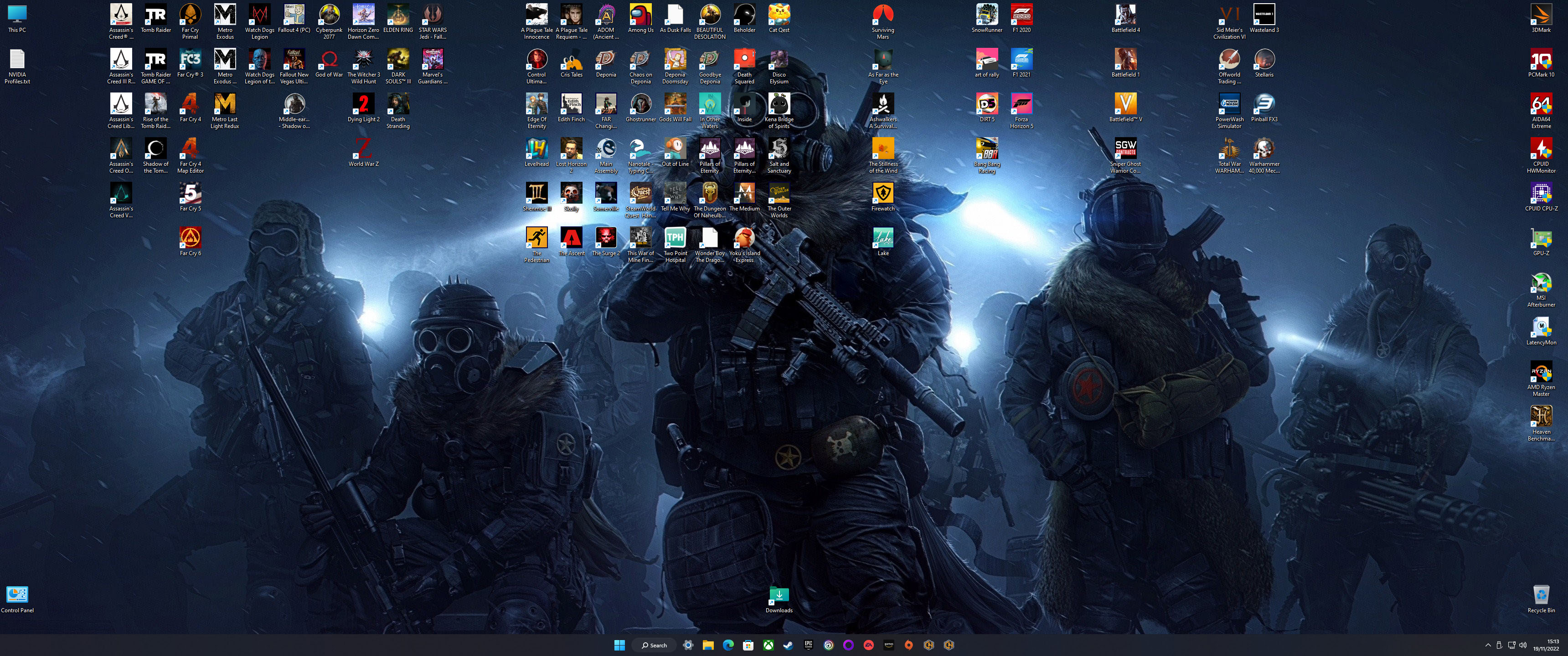
Task: Select the LatencyMon shortcut
Action: click(1541, 332)
